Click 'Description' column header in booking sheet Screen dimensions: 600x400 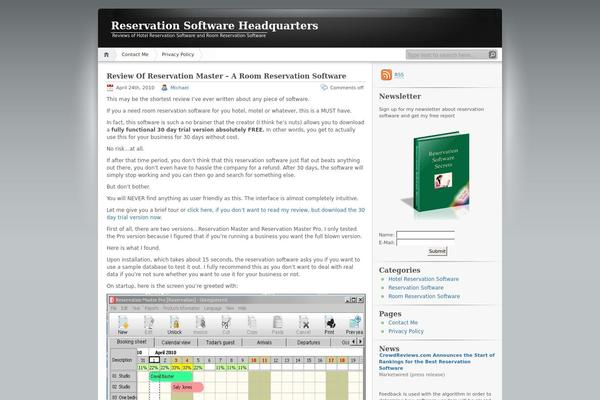click(122, 360)
